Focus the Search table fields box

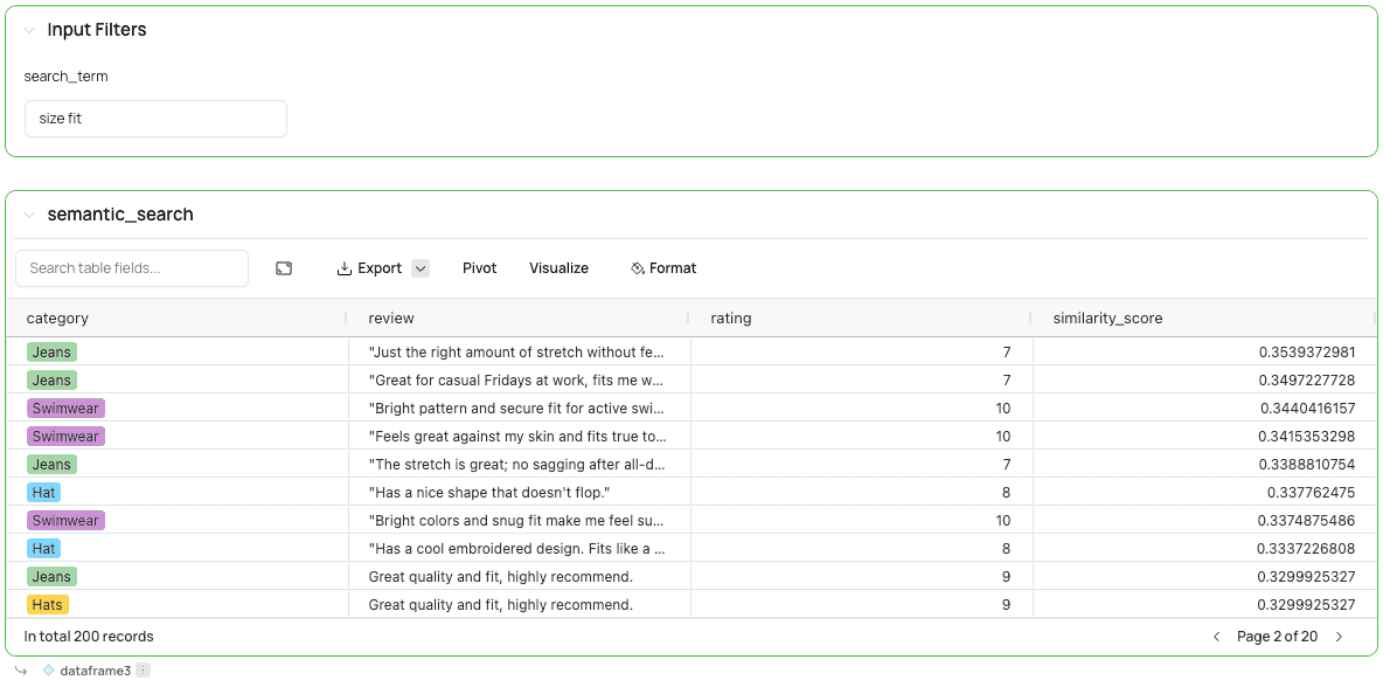132,268
